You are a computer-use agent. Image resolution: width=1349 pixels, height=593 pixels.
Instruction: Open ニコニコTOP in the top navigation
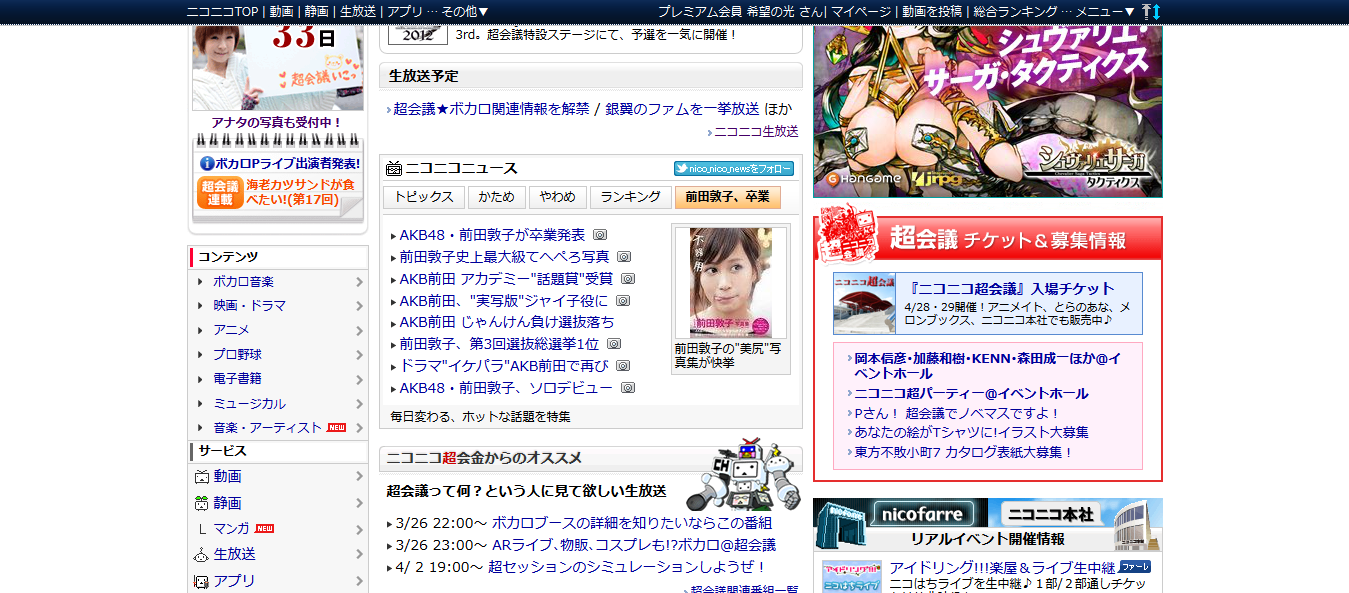click(224, 11)
